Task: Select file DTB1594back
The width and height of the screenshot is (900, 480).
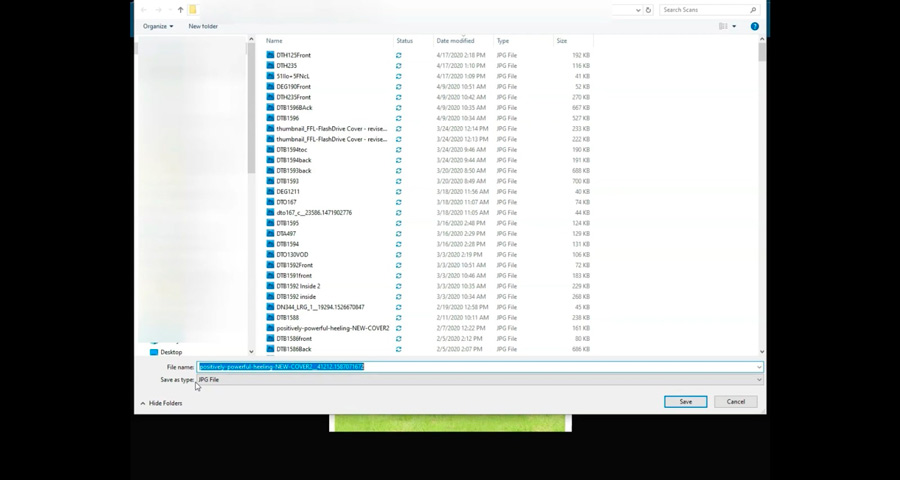Action: click(x=293, y=160)
